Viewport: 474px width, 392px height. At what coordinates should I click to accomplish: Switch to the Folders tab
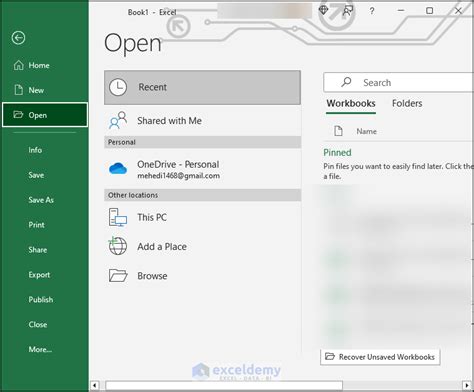(407, 103)
